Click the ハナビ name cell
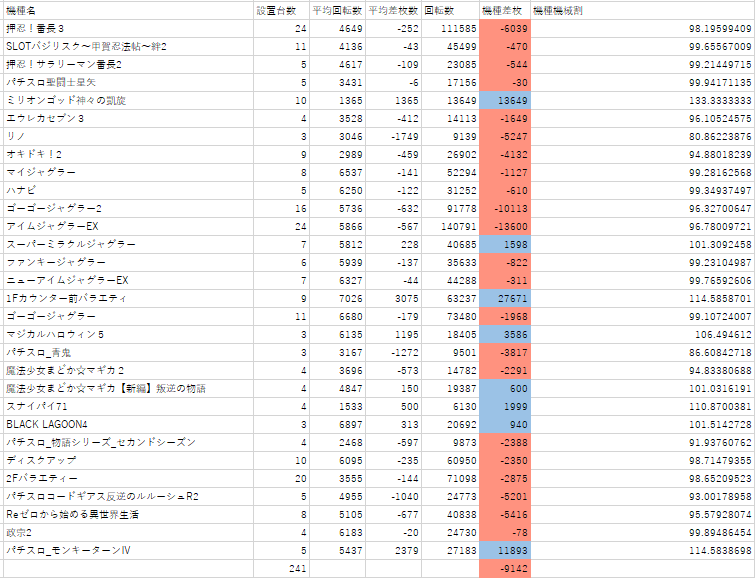 click(x=128, y=191)
